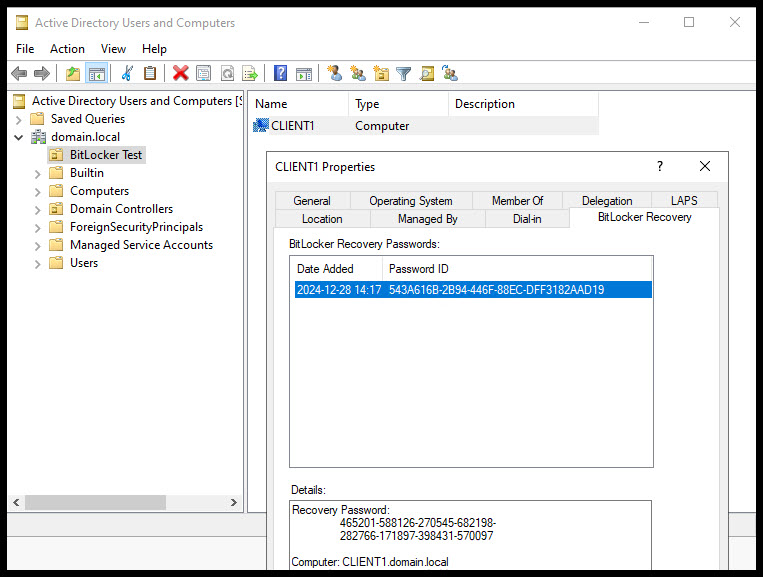Toggle Show/Hide Console Tree icon
The height and width of the screenshot is (577, 763).
tap(96, 74)
